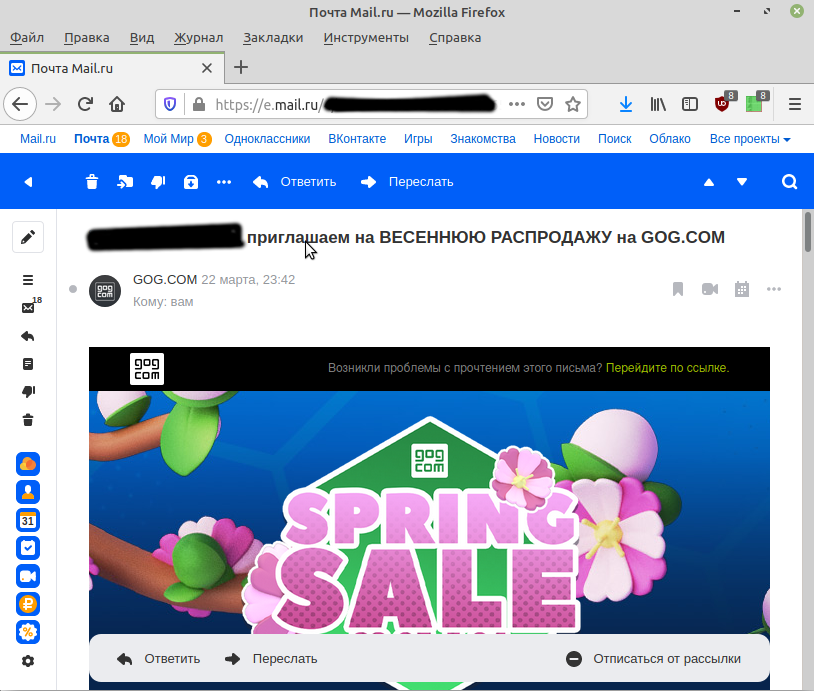The image size is (814, 691).
Task: Click Переслать in the blue toolbar
Action: [407, 182]
